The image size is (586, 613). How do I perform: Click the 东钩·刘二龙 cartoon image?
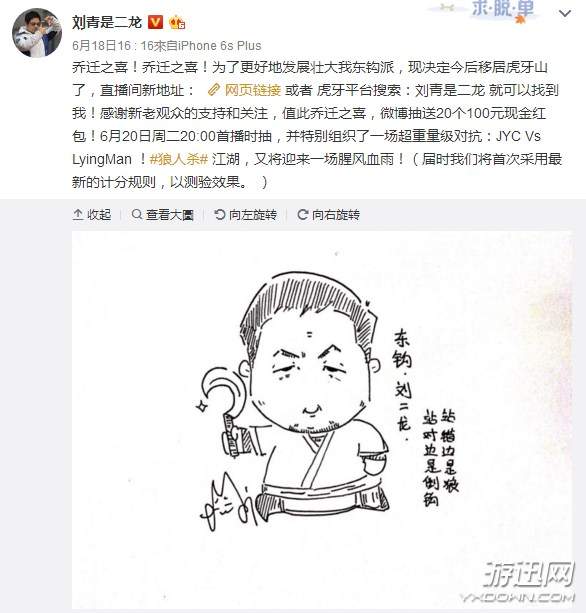(x=322, y=419)
